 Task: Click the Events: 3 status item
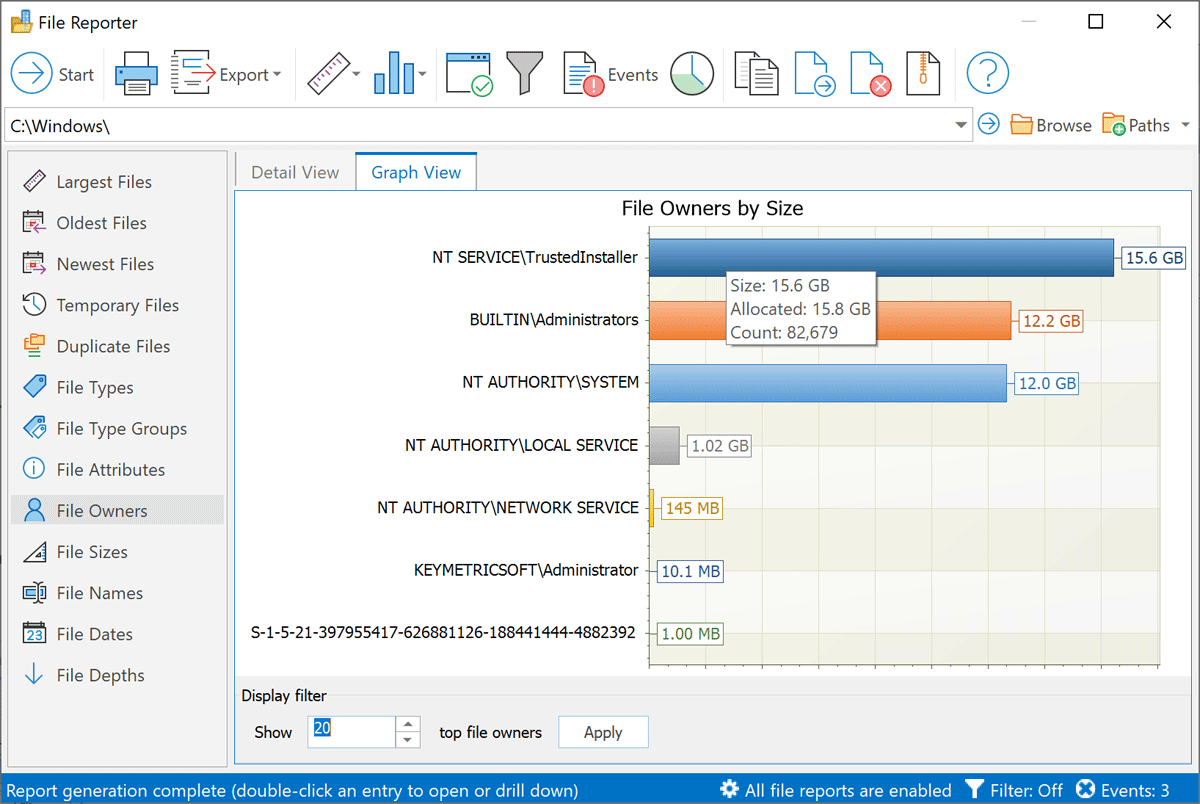tap(1122, 790)
